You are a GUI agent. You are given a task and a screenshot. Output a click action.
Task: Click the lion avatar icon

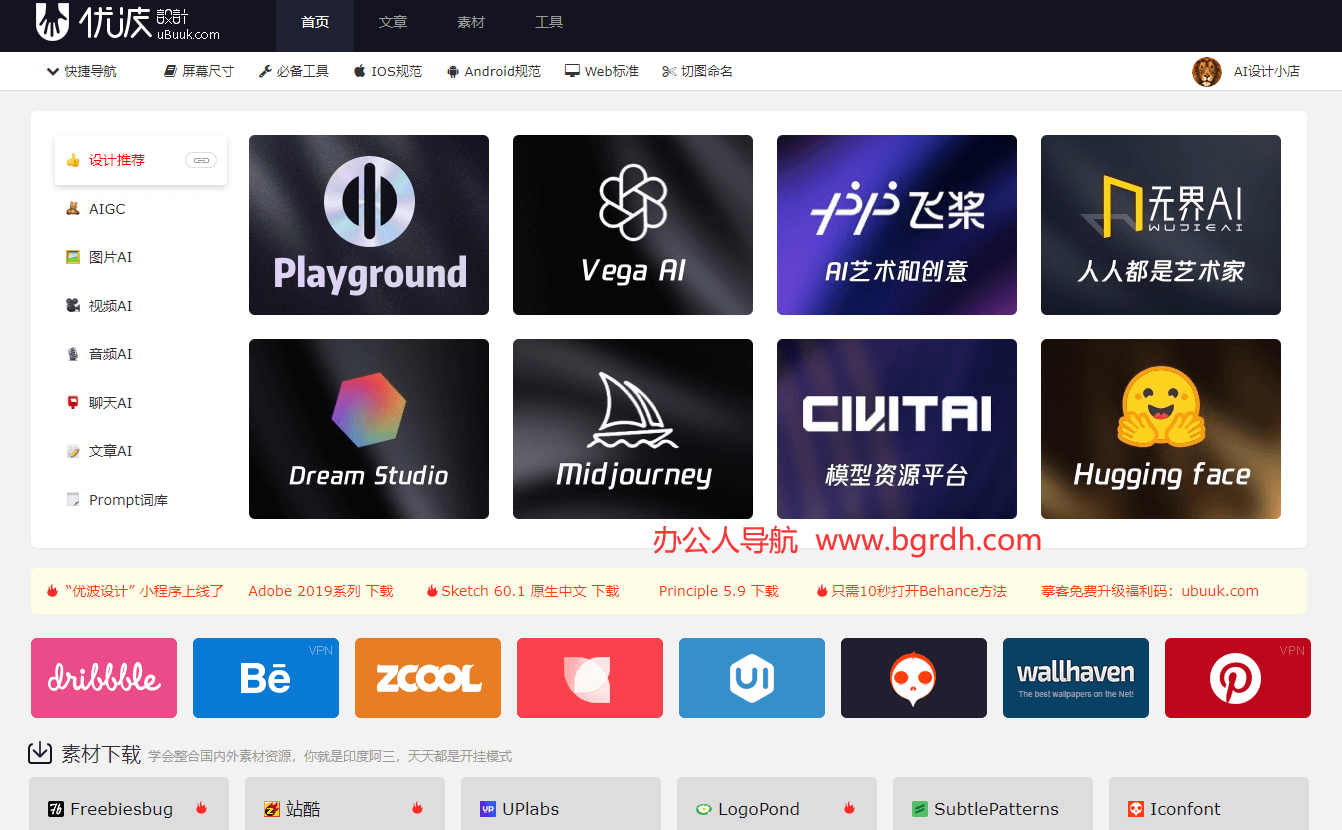pos(1207,72)
